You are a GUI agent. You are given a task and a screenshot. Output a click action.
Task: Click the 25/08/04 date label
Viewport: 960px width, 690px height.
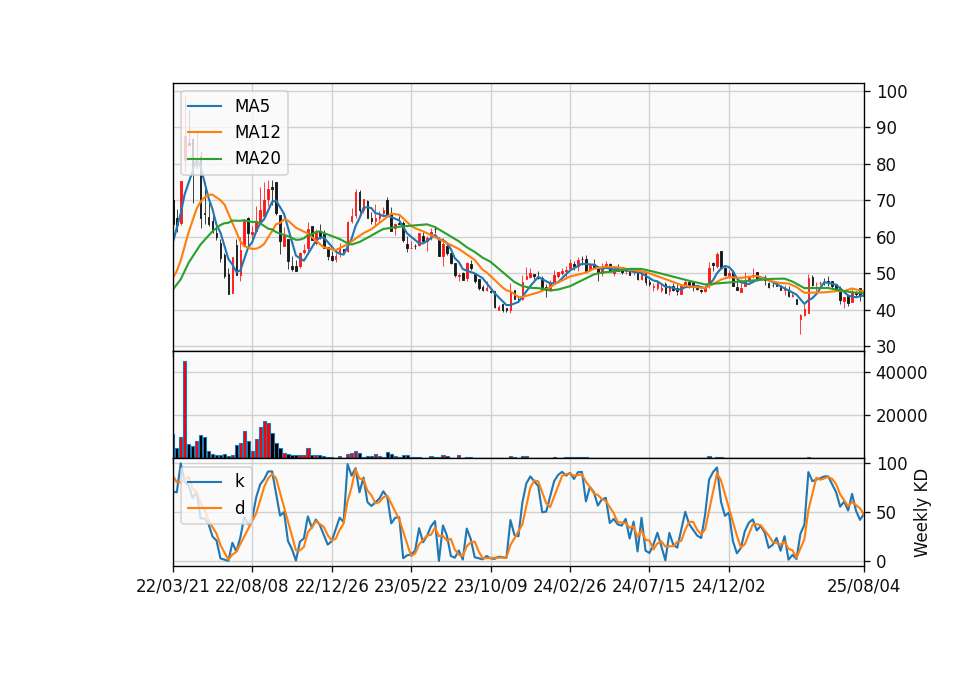863,586
